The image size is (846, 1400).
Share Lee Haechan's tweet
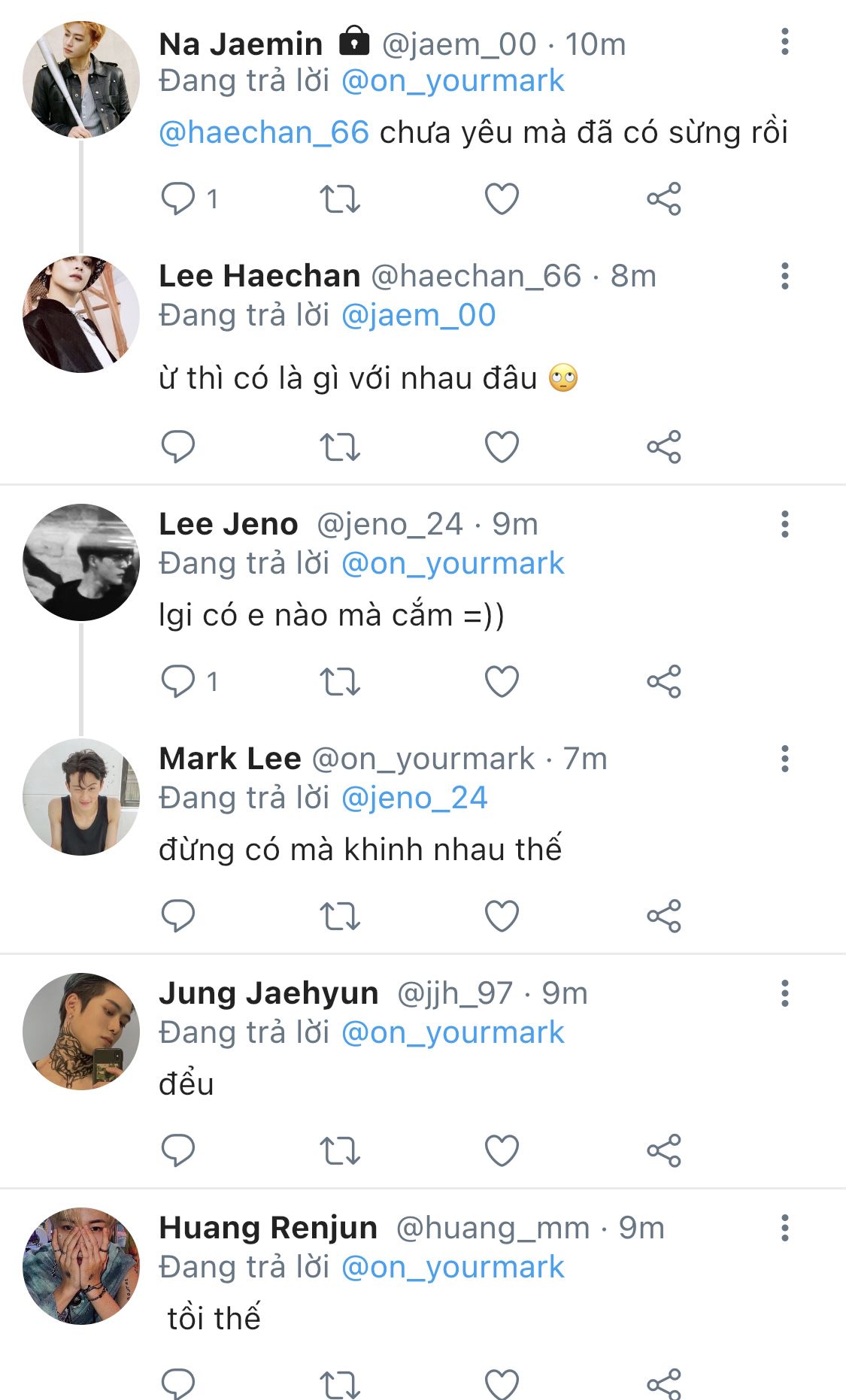pyautogui.click(x=663, y=447)
